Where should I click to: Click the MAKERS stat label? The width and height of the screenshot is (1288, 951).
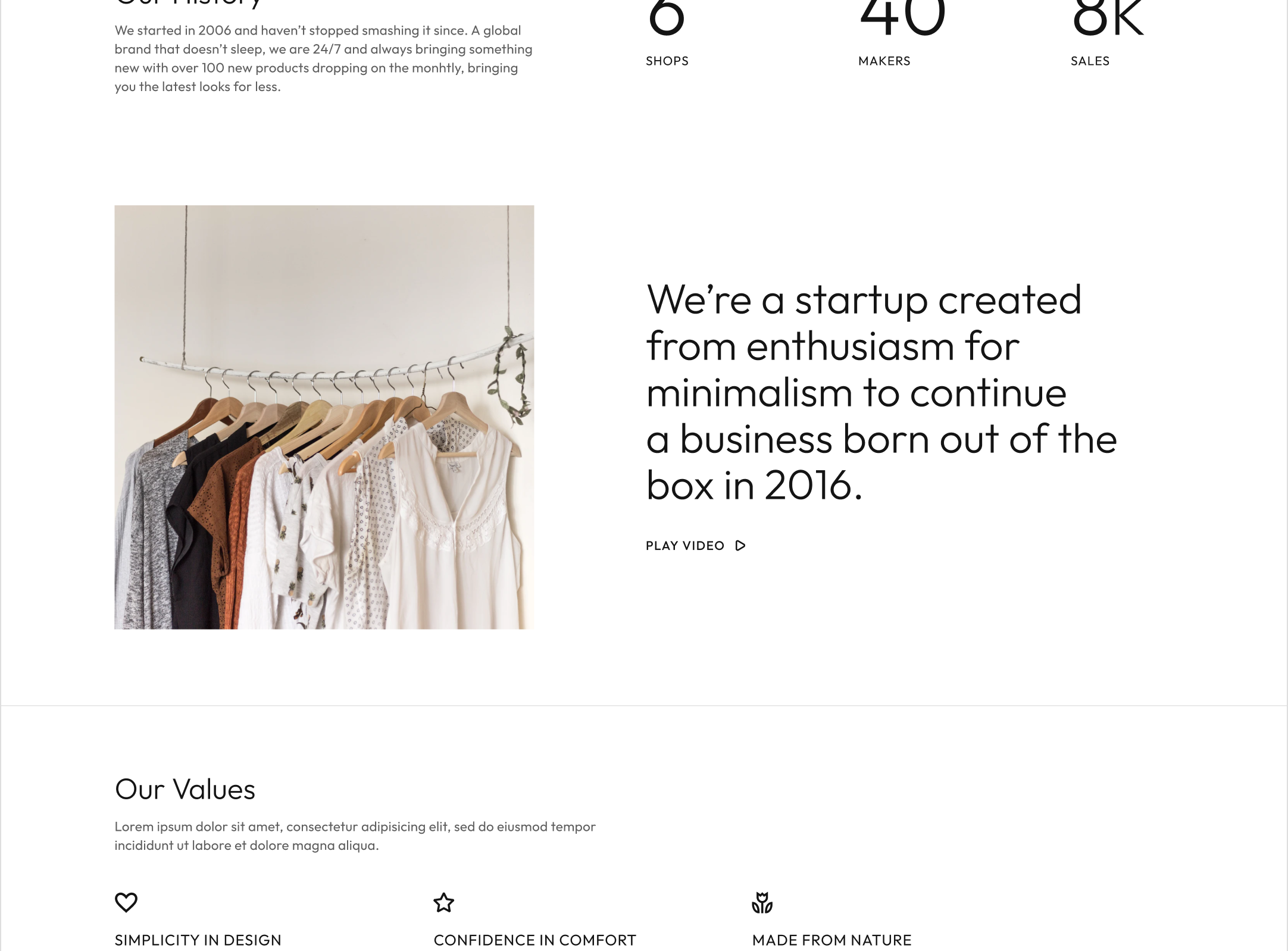coord(884,61)
